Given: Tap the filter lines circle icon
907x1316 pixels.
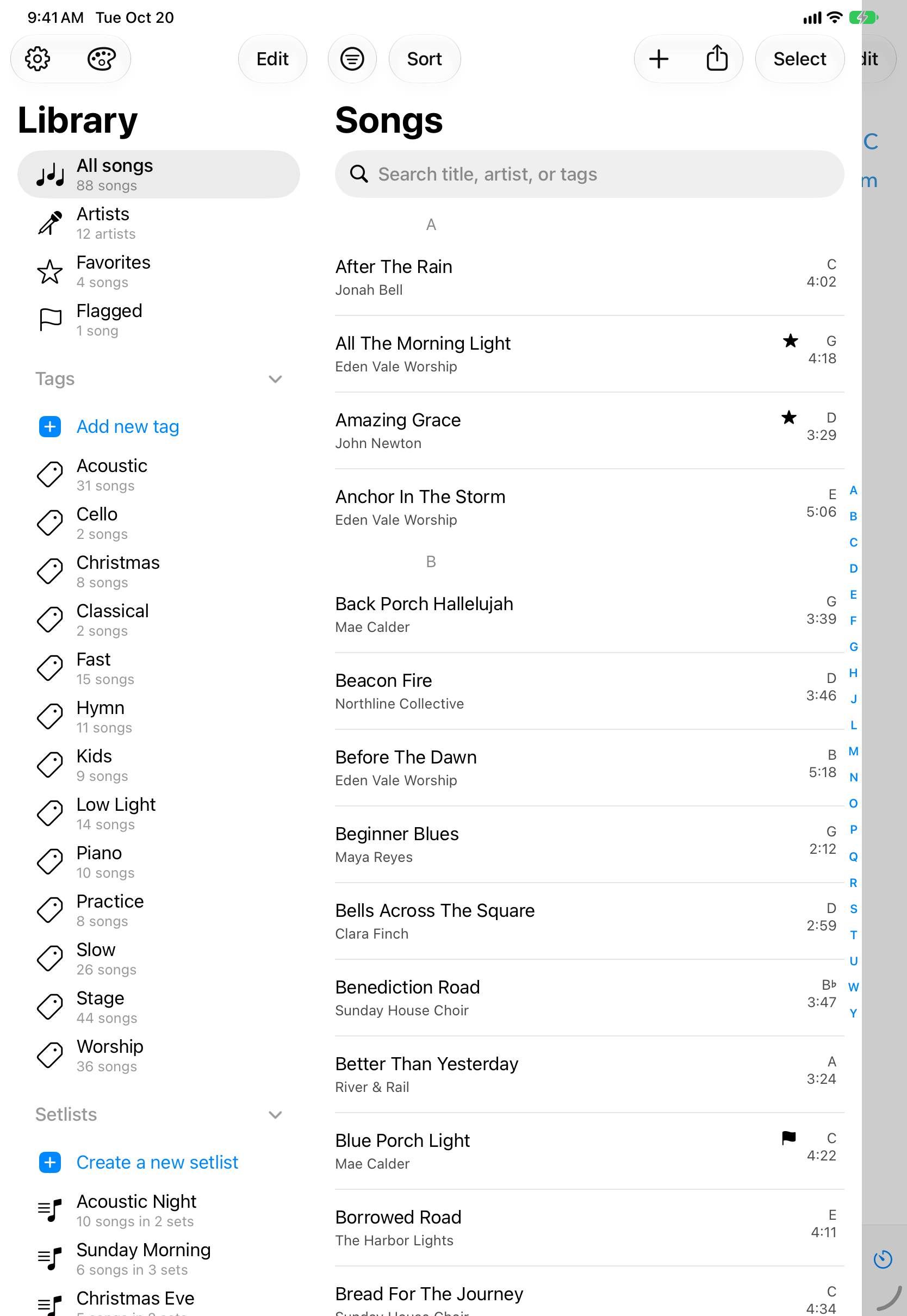Looking at the screenshot, I should 352,59.
